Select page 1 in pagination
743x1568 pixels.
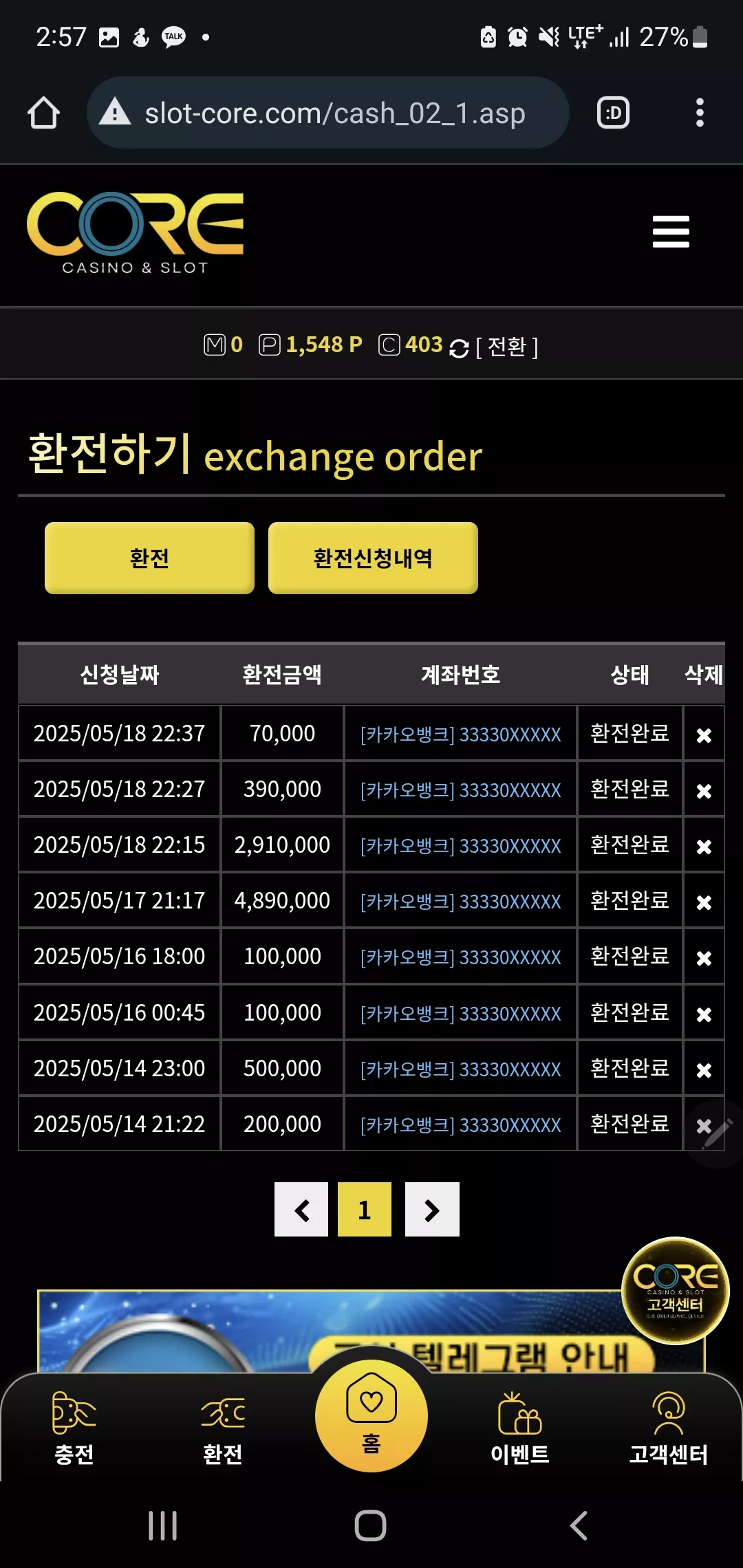(x=365, y=1210)
